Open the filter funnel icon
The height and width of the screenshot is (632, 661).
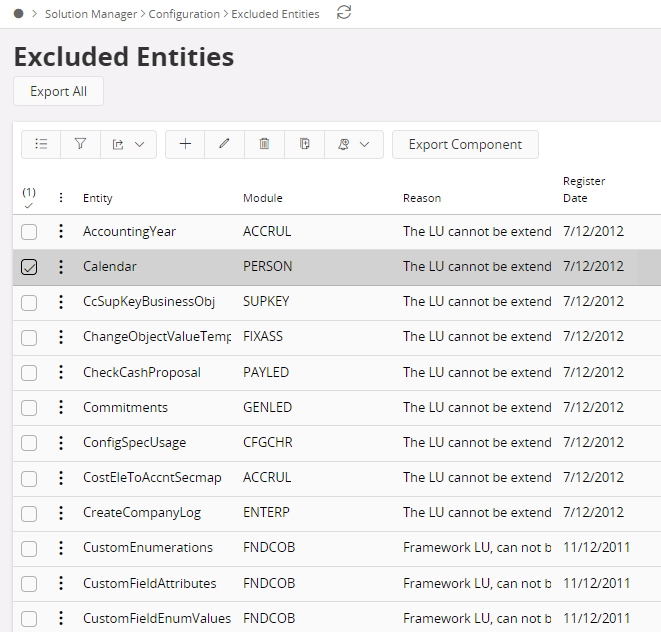click(80, 144)
